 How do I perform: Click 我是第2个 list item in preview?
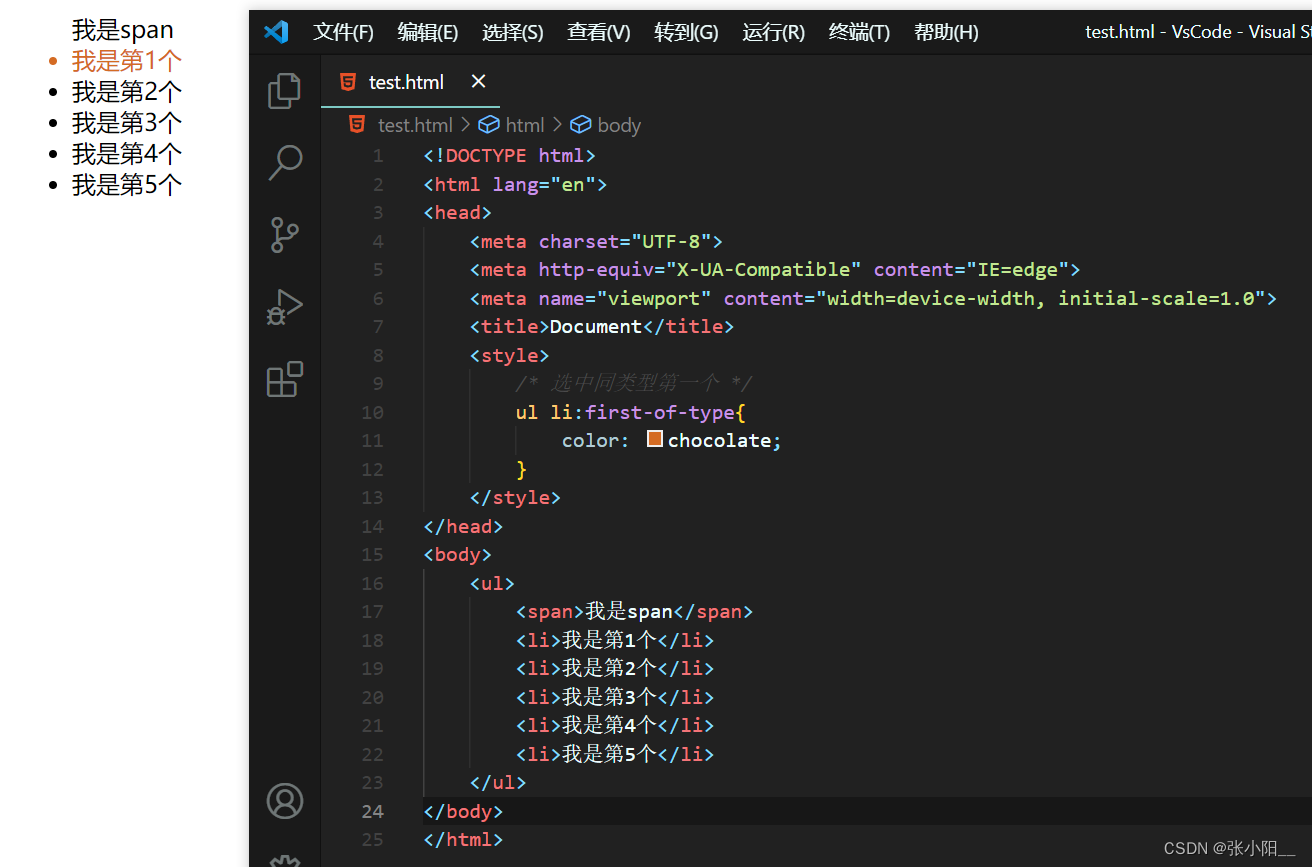tap(126, 92)
